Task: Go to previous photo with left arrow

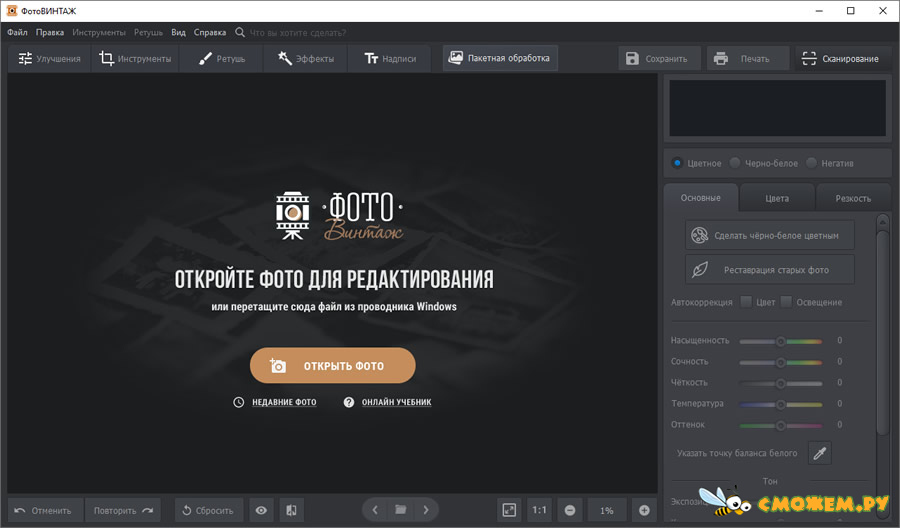Action: click(375, 510)
